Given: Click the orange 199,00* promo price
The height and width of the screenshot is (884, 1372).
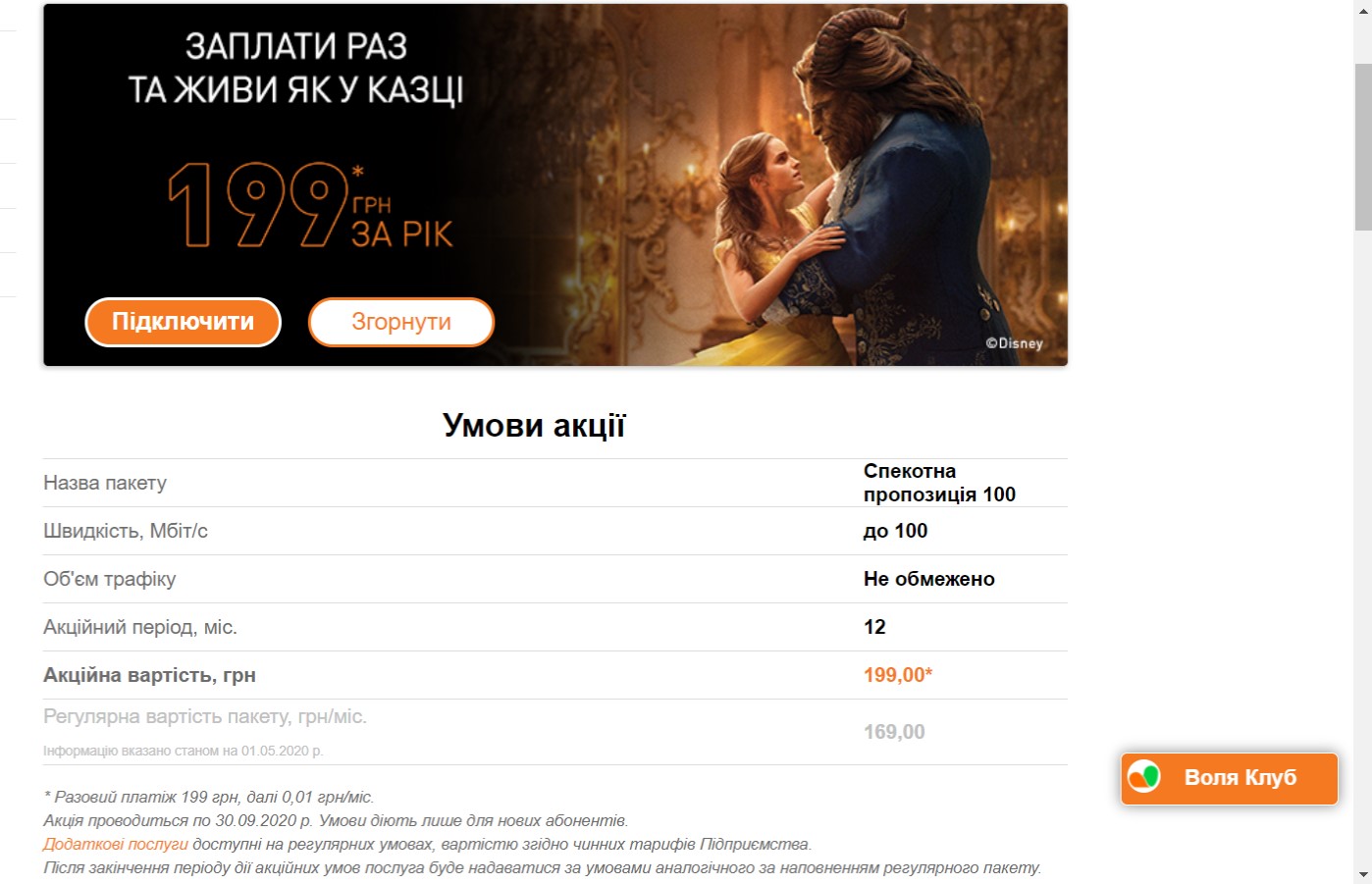Looking at the screenshot, I should (x=898, y=675).
